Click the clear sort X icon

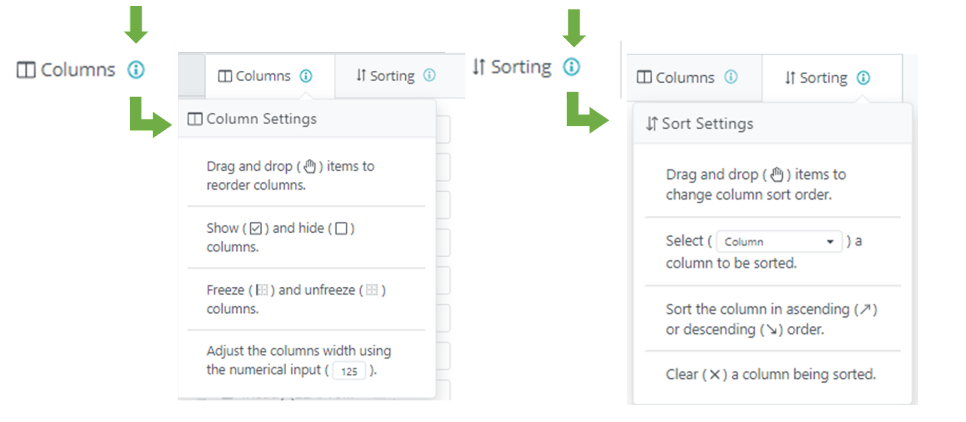715,375
